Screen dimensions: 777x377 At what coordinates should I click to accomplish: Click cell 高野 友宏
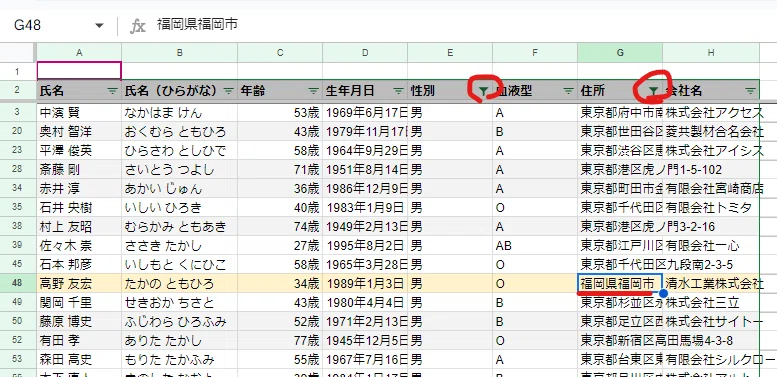(79, 284)
